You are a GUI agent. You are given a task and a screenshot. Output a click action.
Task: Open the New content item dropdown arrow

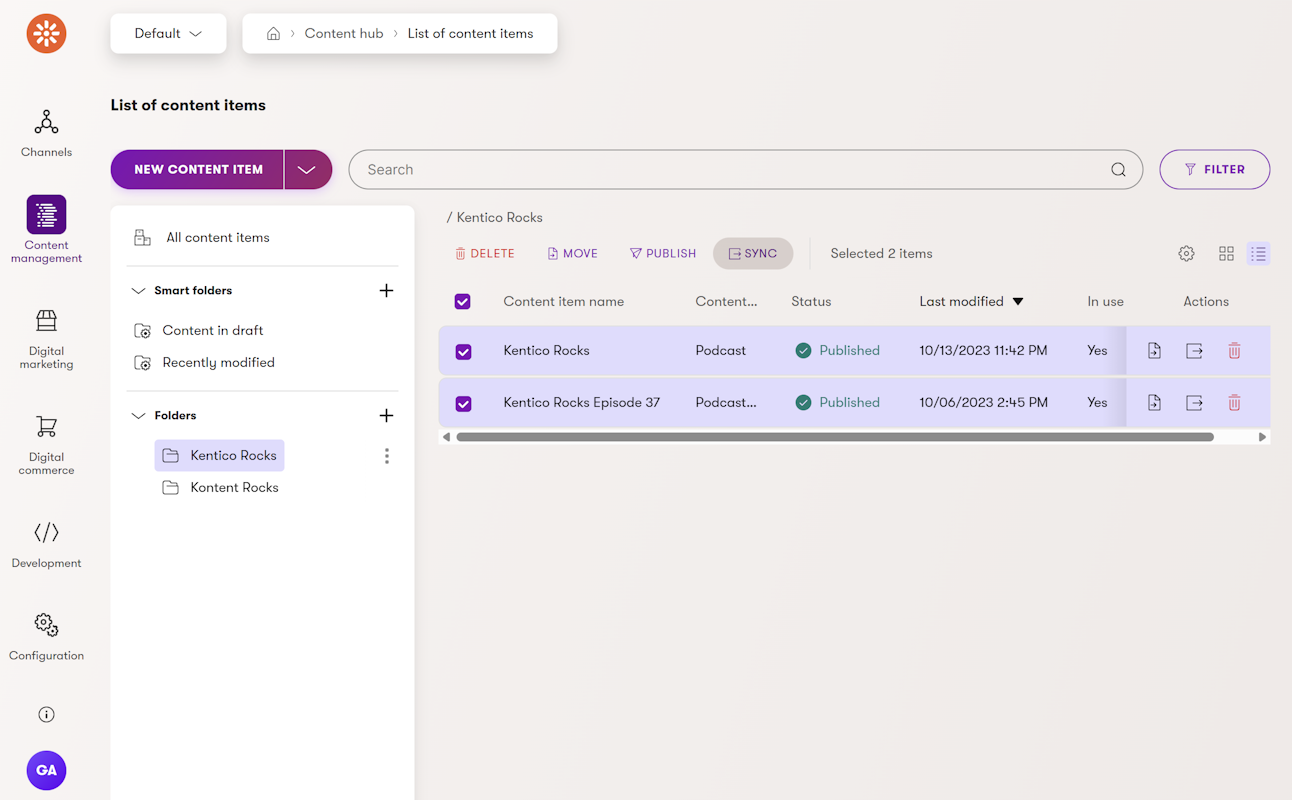tap(308, 170)
